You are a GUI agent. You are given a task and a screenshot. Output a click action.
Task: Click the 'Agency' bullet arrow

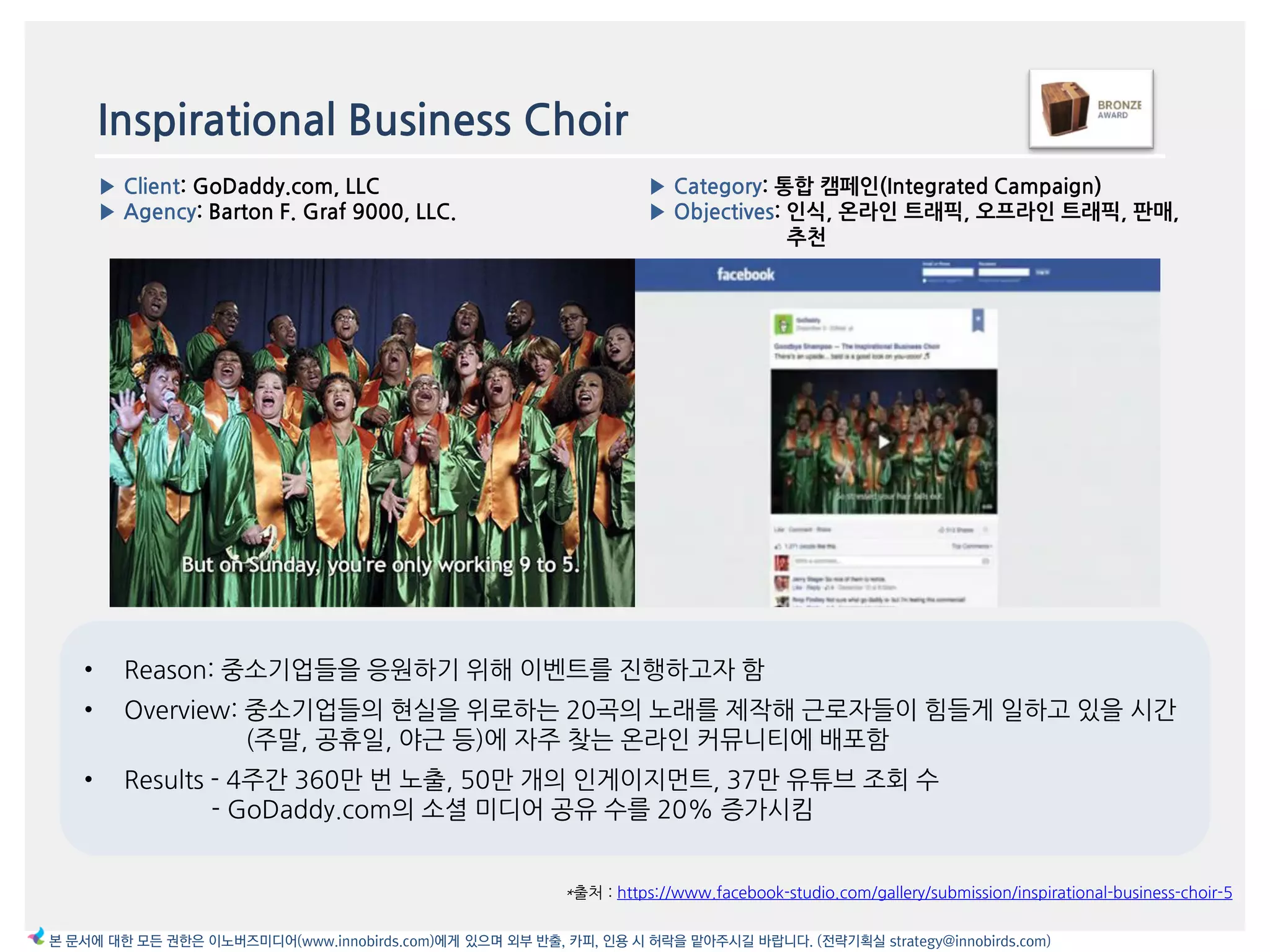[x=107, y=213]
